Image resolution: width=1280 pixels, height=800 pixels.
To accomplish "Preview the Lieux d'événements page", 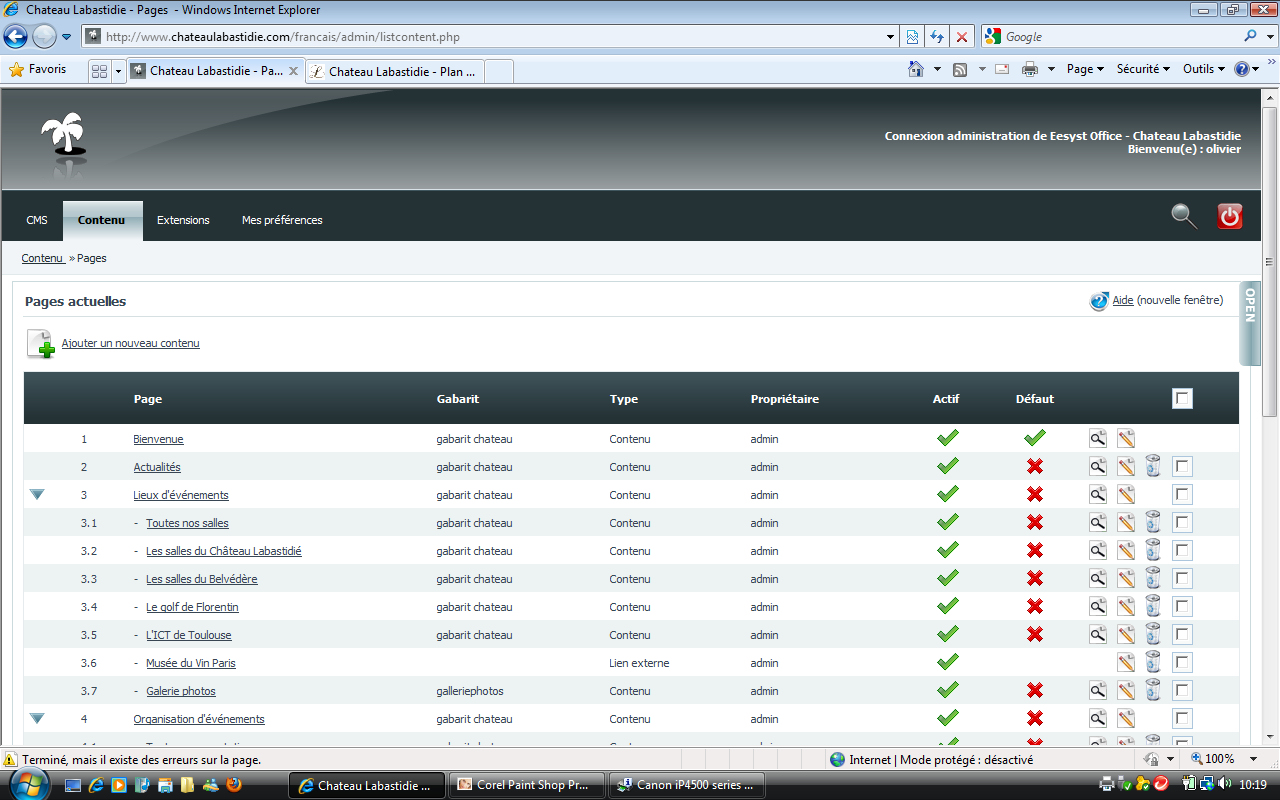I will [x=1098, y=494].
